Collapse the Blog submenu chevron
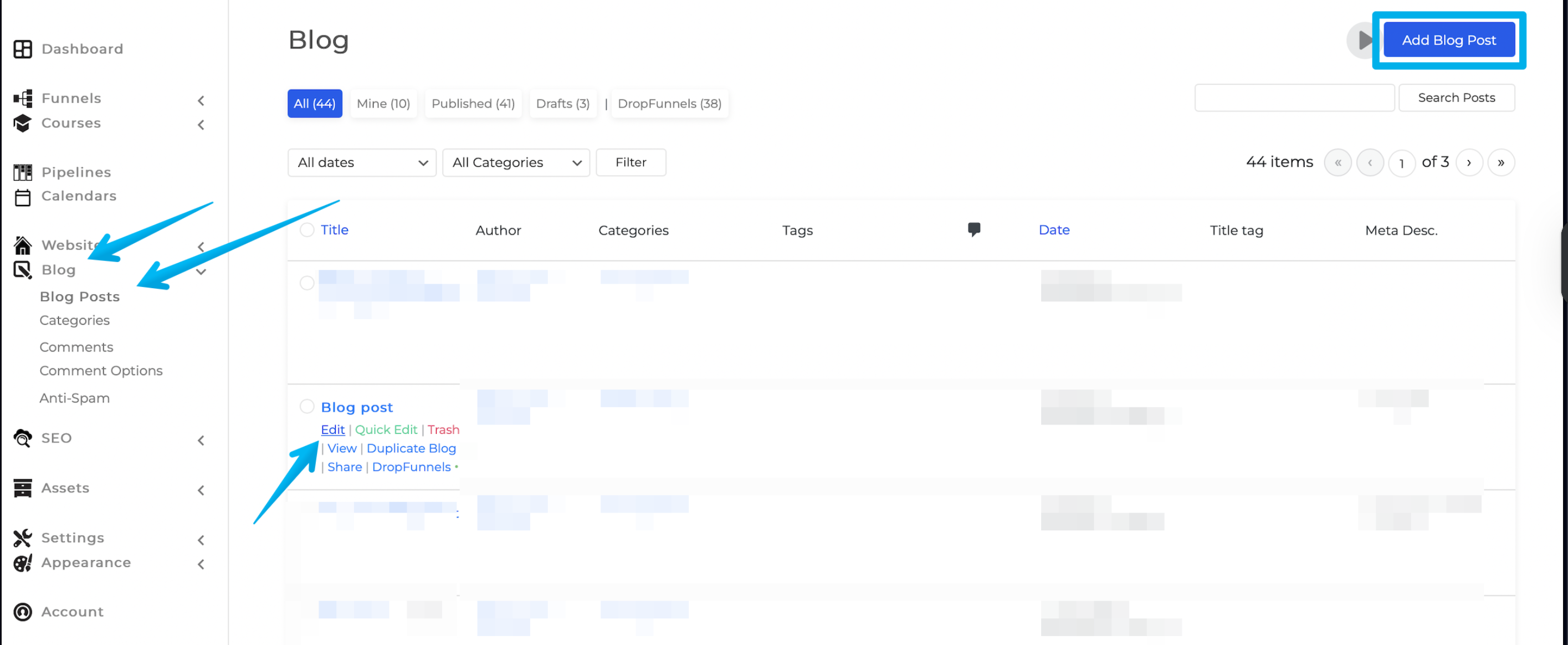The image size is (1568, 645). coord(202,272)
